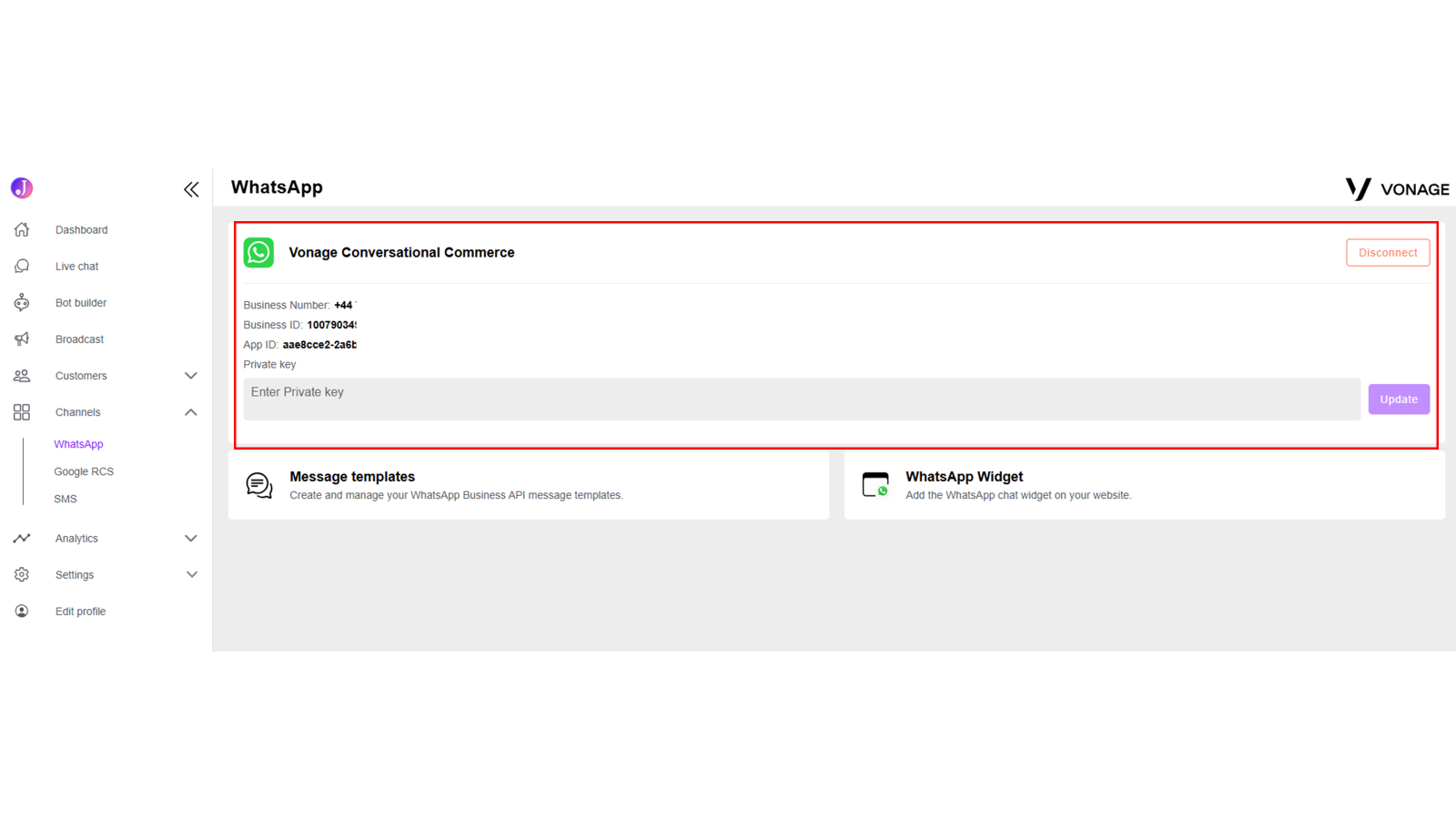This screenshot has width=1456, height=819.
Task: Click the Analytics line-chart icon
Action: point(22,538)
